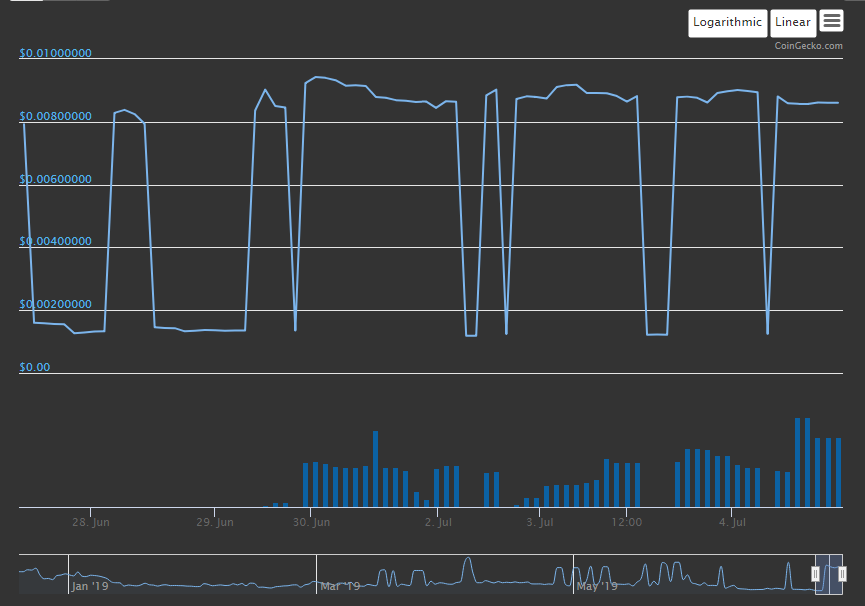865x606 pixels.
Task: Switch chart to Logarithmic scale
Action: (727, 23)
